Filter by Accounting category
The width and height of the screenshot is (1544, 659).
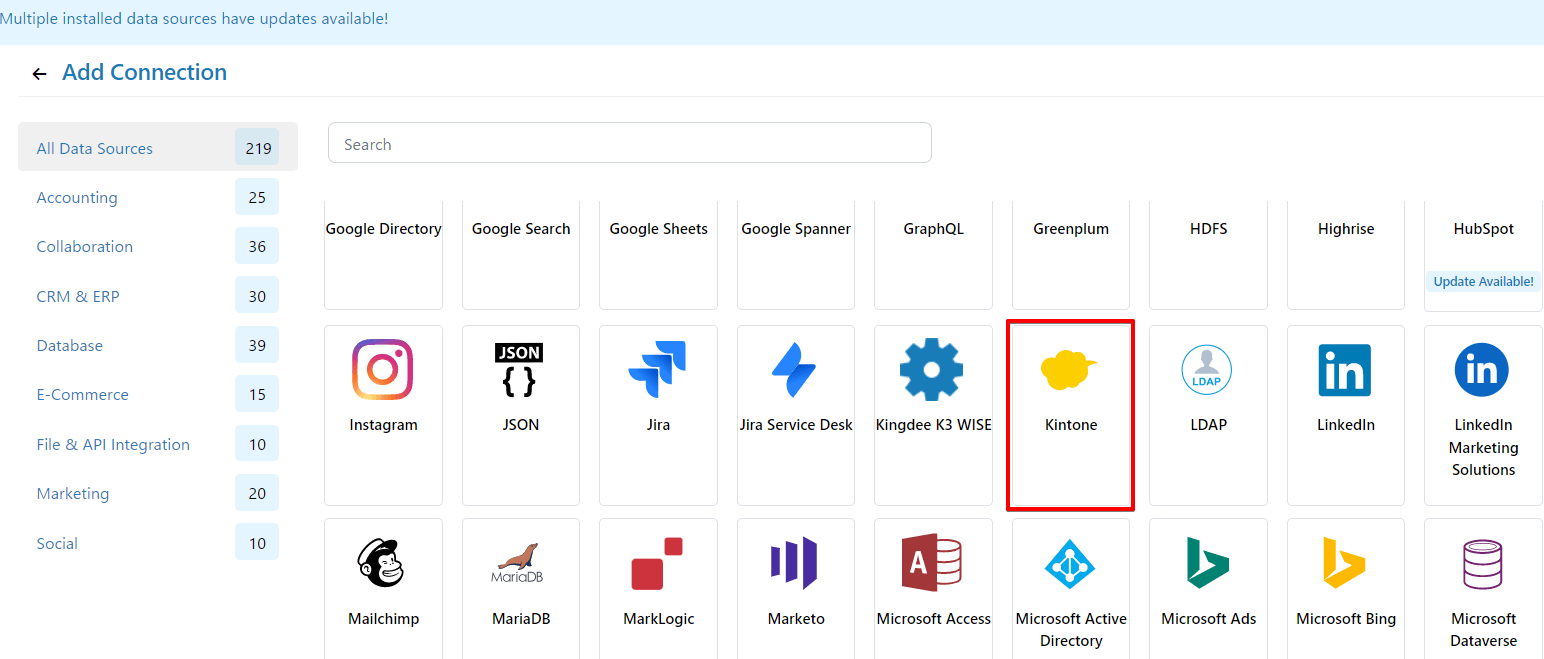click(x=158, y=197)
